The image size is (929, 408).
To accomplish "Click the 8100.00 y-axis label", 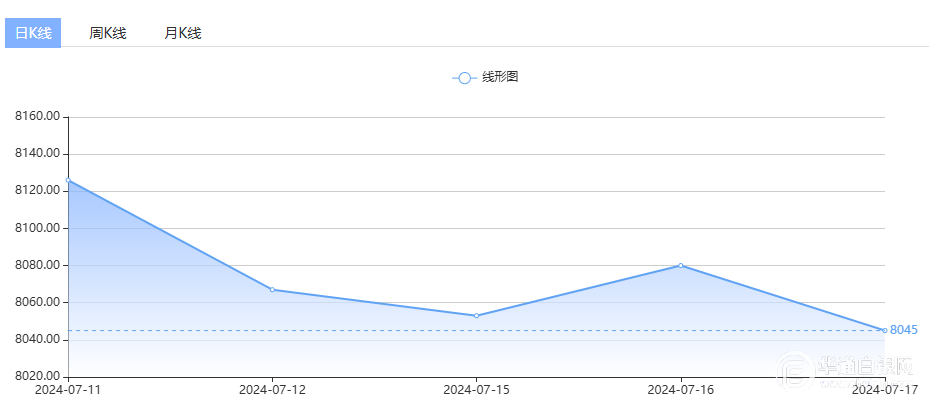I will click(x=36, y=228).
